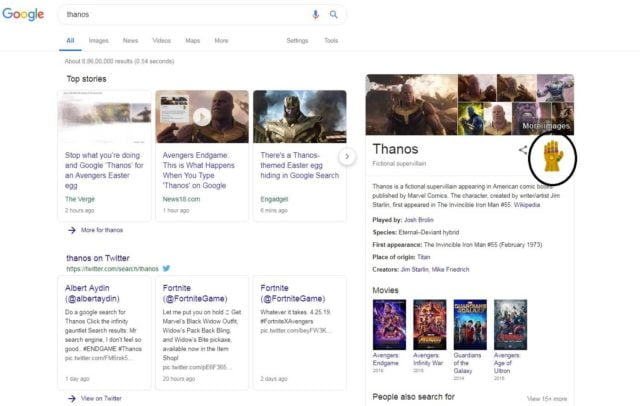Image resolution: width=640 pixels, height=406 pixels.
Task: Click the search box containing thanos
Action: 180,15
